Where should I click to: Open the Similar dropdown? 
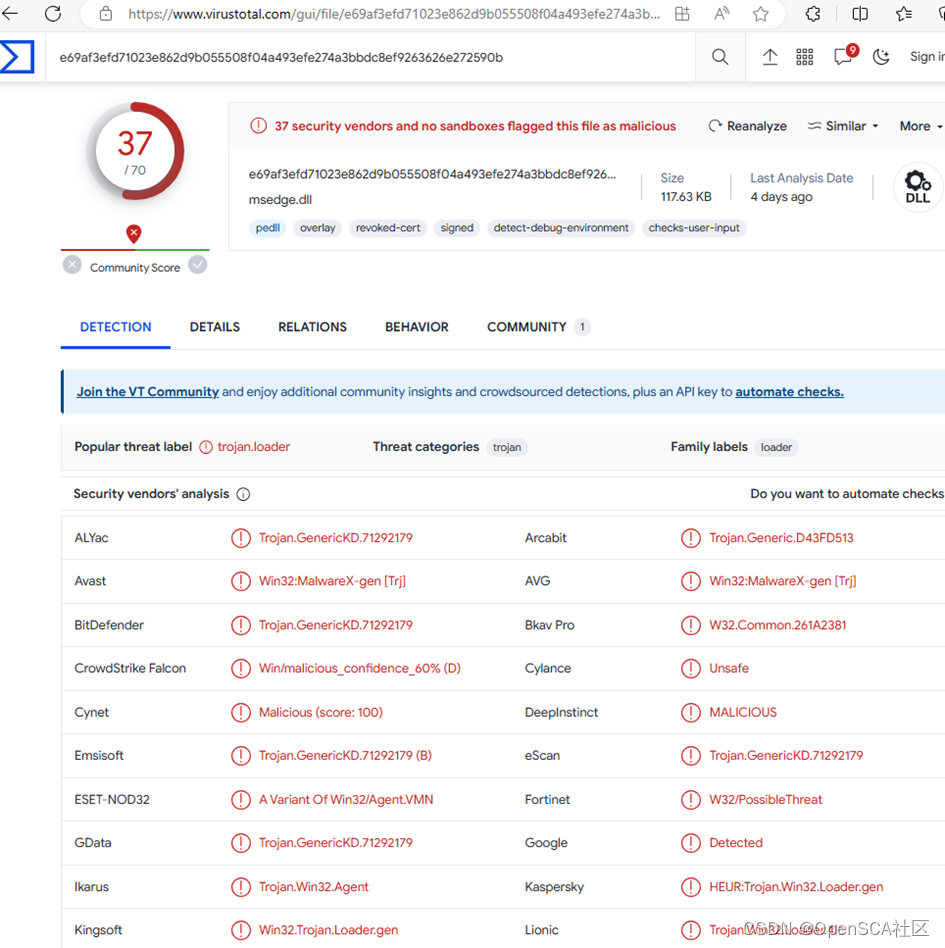[x=843, y=126]
